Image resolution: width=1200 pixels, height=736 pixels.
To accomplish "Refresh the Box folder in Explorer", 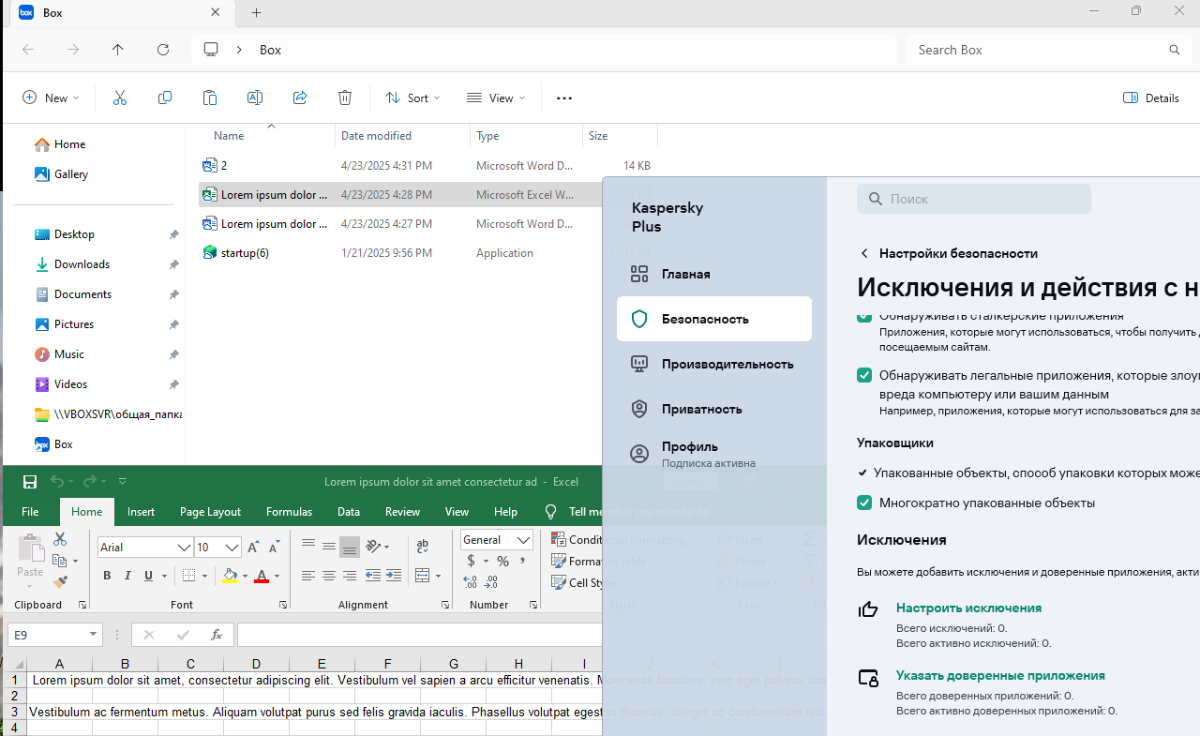I will coord(163,49).
